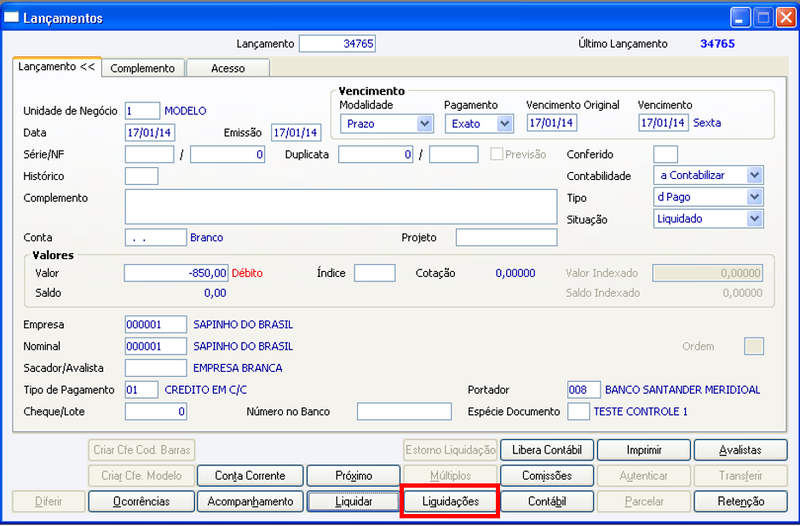Click the Liquidar button
This screenshot has height=526, width=800.
click(x=354, y=502)
